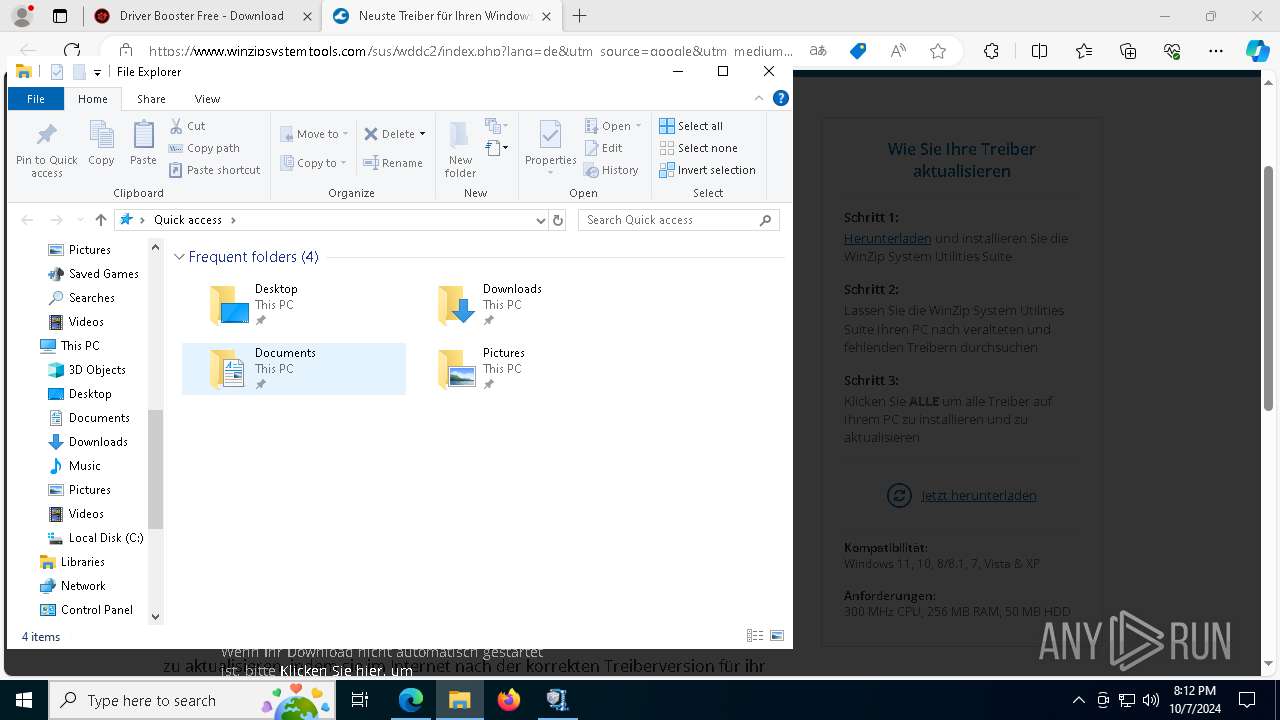The image size is (1280, 720).
Task: Click the Edge page vertical scrollbar
Action: coord(1269,288)
